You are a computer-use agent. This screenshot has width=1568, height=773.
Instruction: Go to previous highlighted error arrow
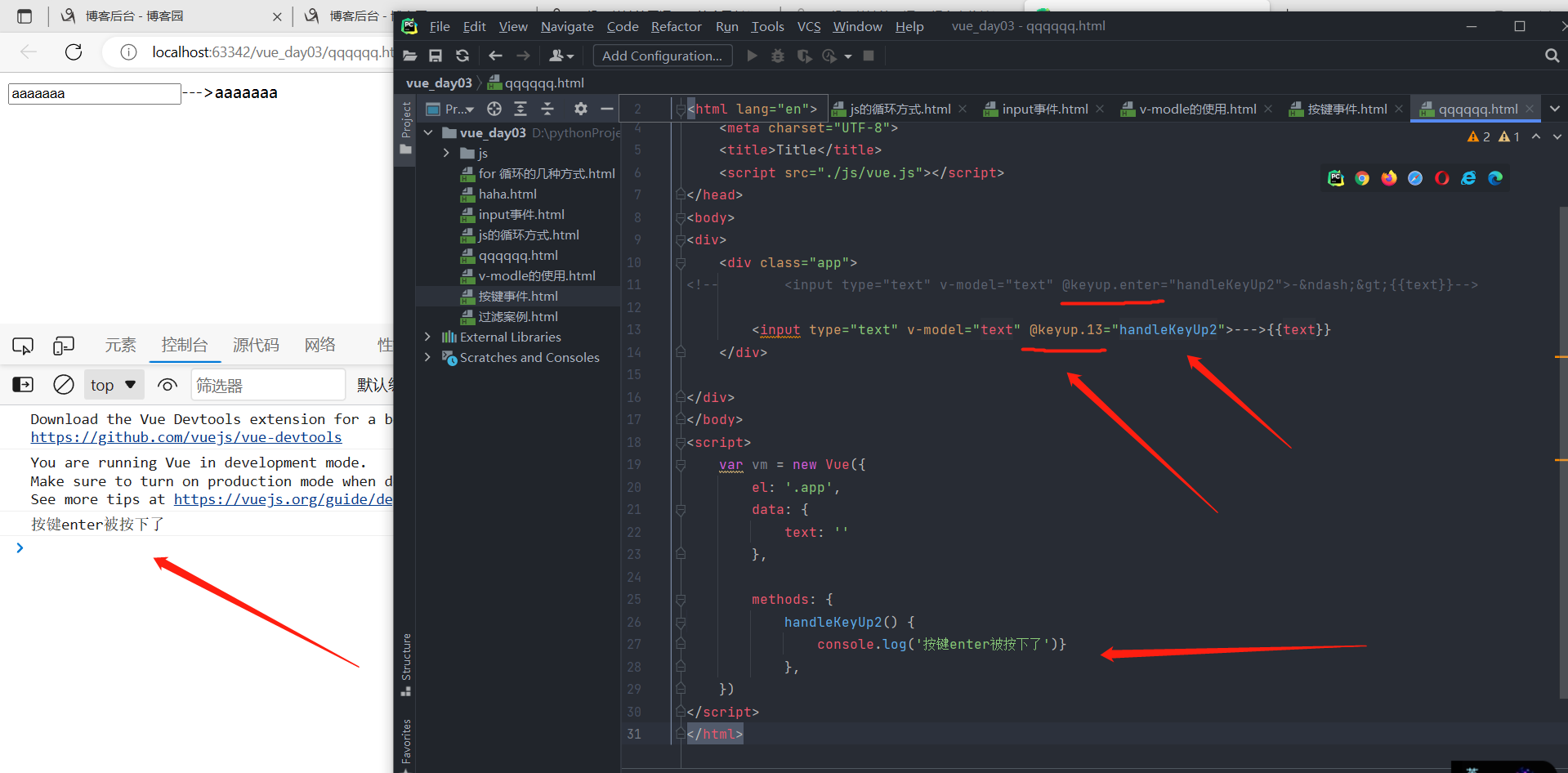click(x=1536, y=136)
